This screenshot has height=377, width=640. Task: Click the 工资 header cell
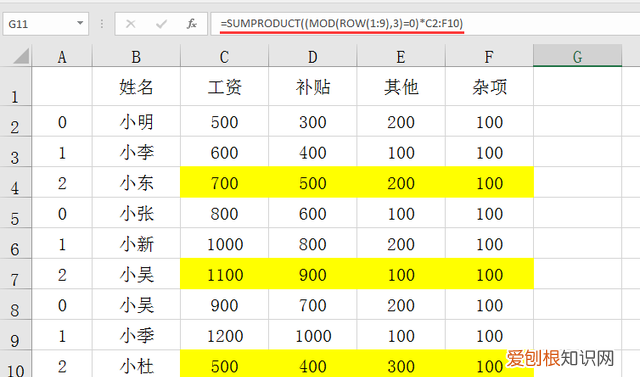coord(224,86)
